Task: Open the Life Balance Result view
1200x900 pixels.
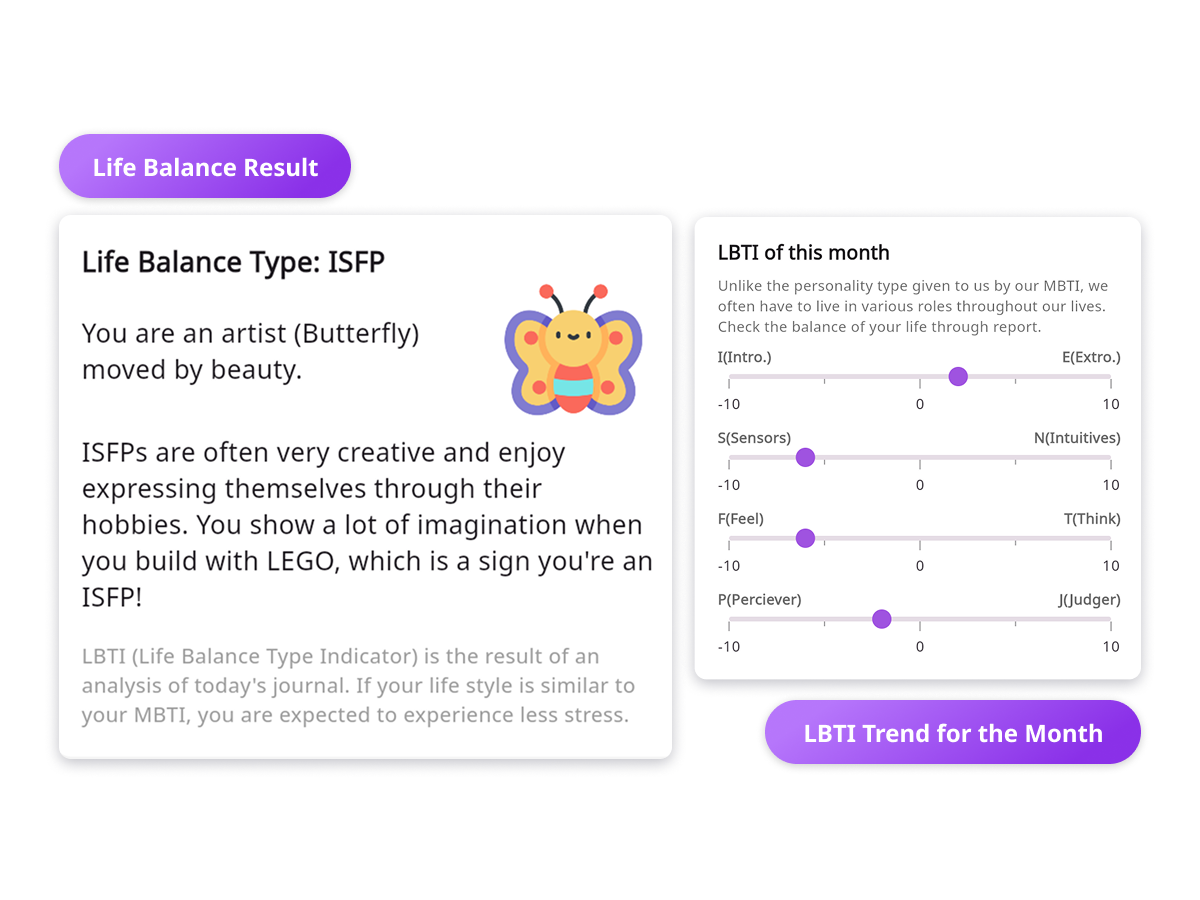Action: pos(204,165)
